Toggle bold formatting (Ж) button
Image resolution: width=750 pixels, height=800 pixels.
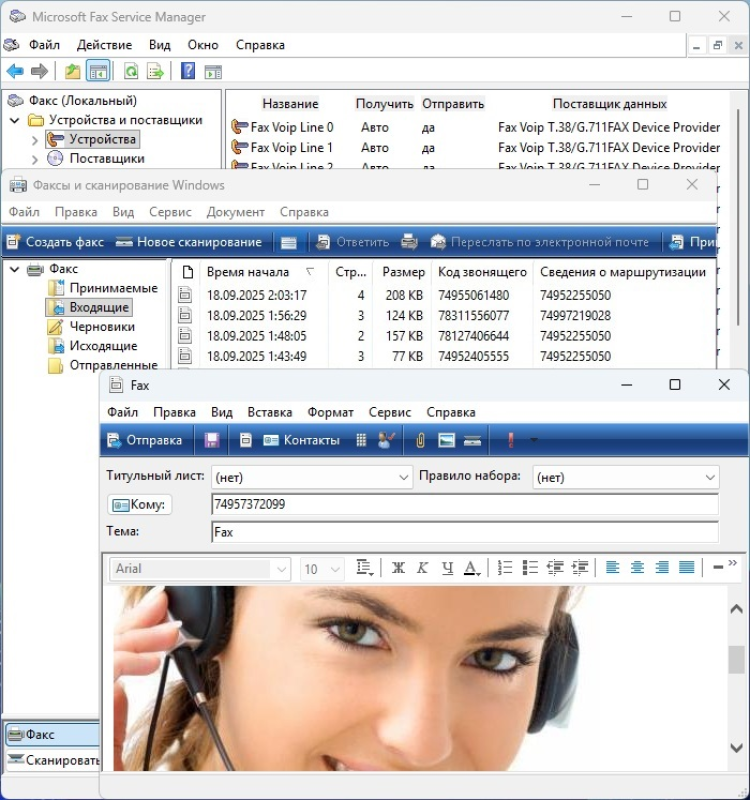coord(398,568)
